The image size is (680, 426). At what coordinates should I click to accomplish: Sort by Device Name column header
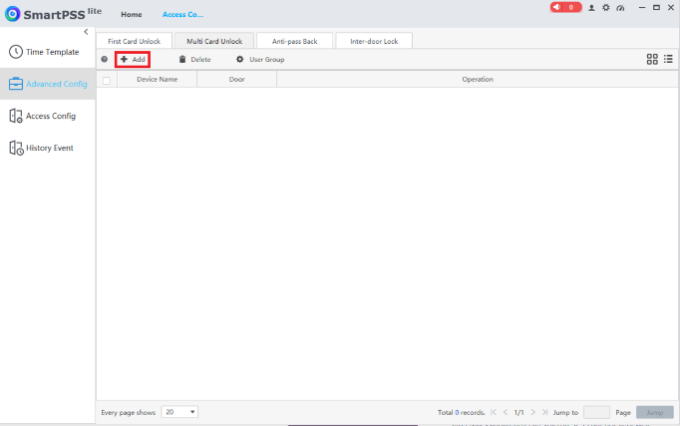coord(157,79)
